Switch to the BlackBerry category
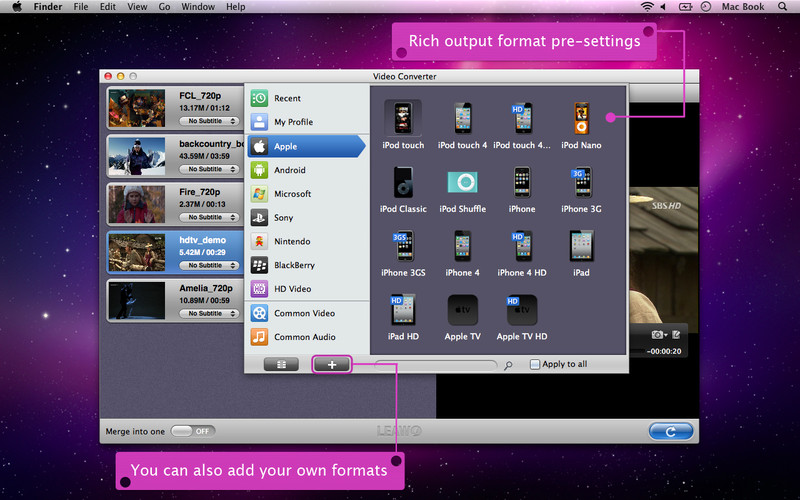Screen dimensions: 800x500 307,265
